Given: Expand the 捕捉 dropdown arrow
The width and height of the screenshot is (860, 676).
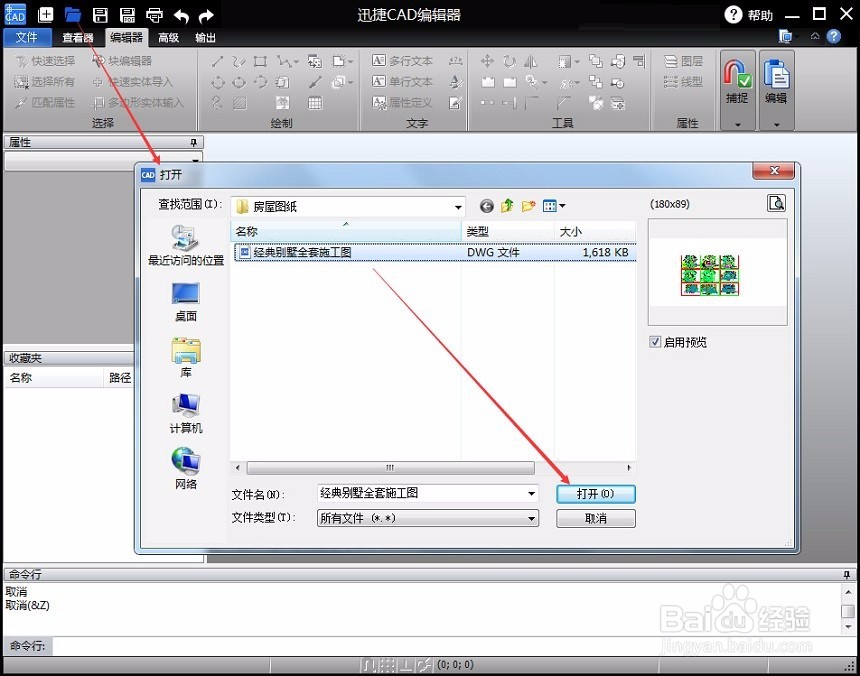Looking at the screenshot, I should (x=738, y=124).
